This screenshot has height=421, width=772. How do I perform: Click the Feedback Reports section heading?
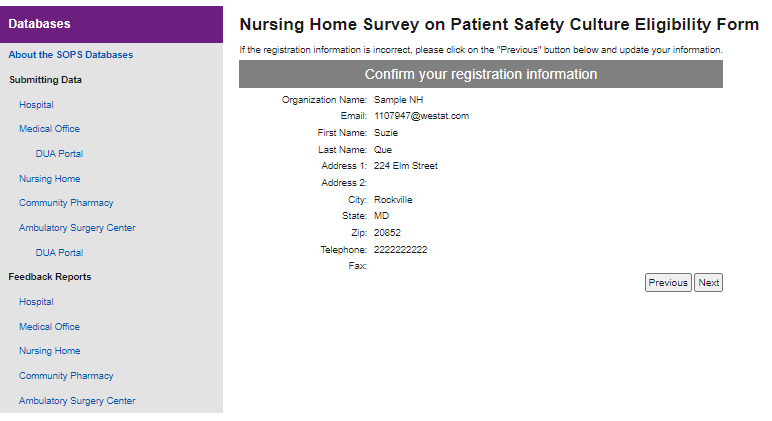point(49,277)
